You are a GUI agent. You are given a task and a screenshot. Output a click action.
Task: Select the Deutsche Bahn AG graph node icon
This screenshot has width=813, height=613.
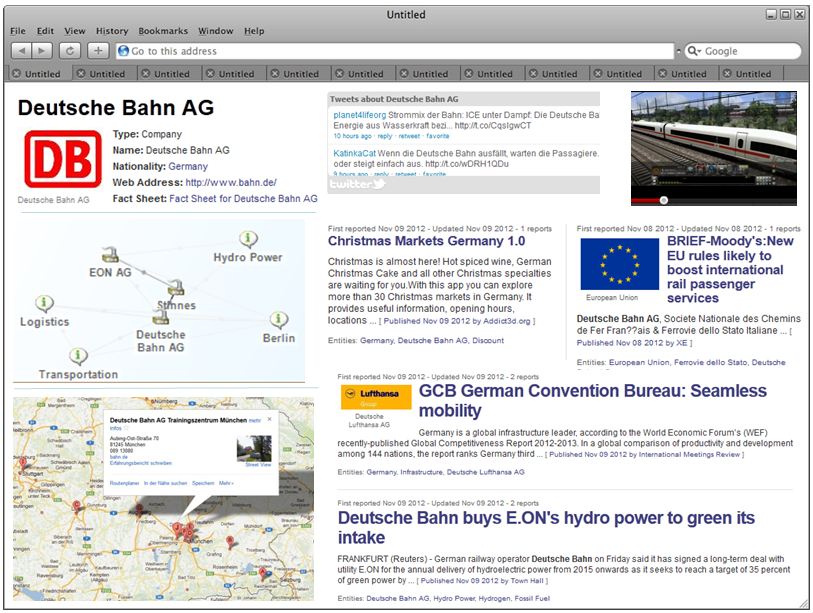click(161, 317)
